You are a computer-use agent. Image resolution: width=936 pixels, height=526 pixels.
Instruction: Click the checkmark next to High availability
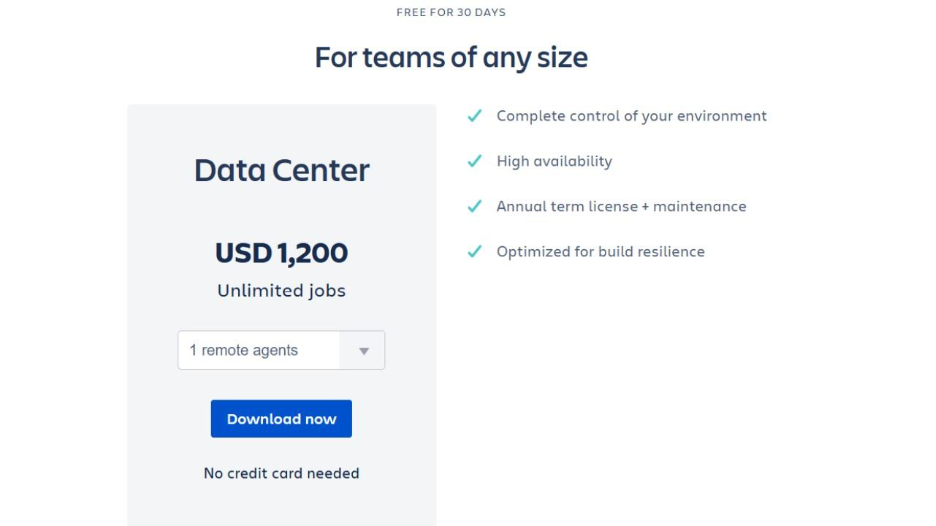click(475, 161)
